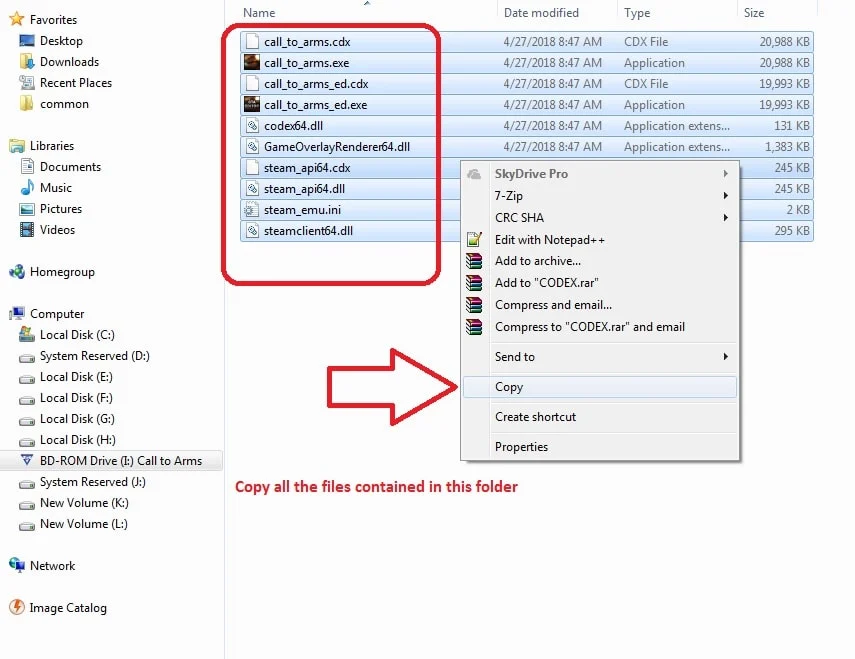Viewport: 855px width, 659px height.
Task: Sort files by the Name column header
Action: click(260, 13)
